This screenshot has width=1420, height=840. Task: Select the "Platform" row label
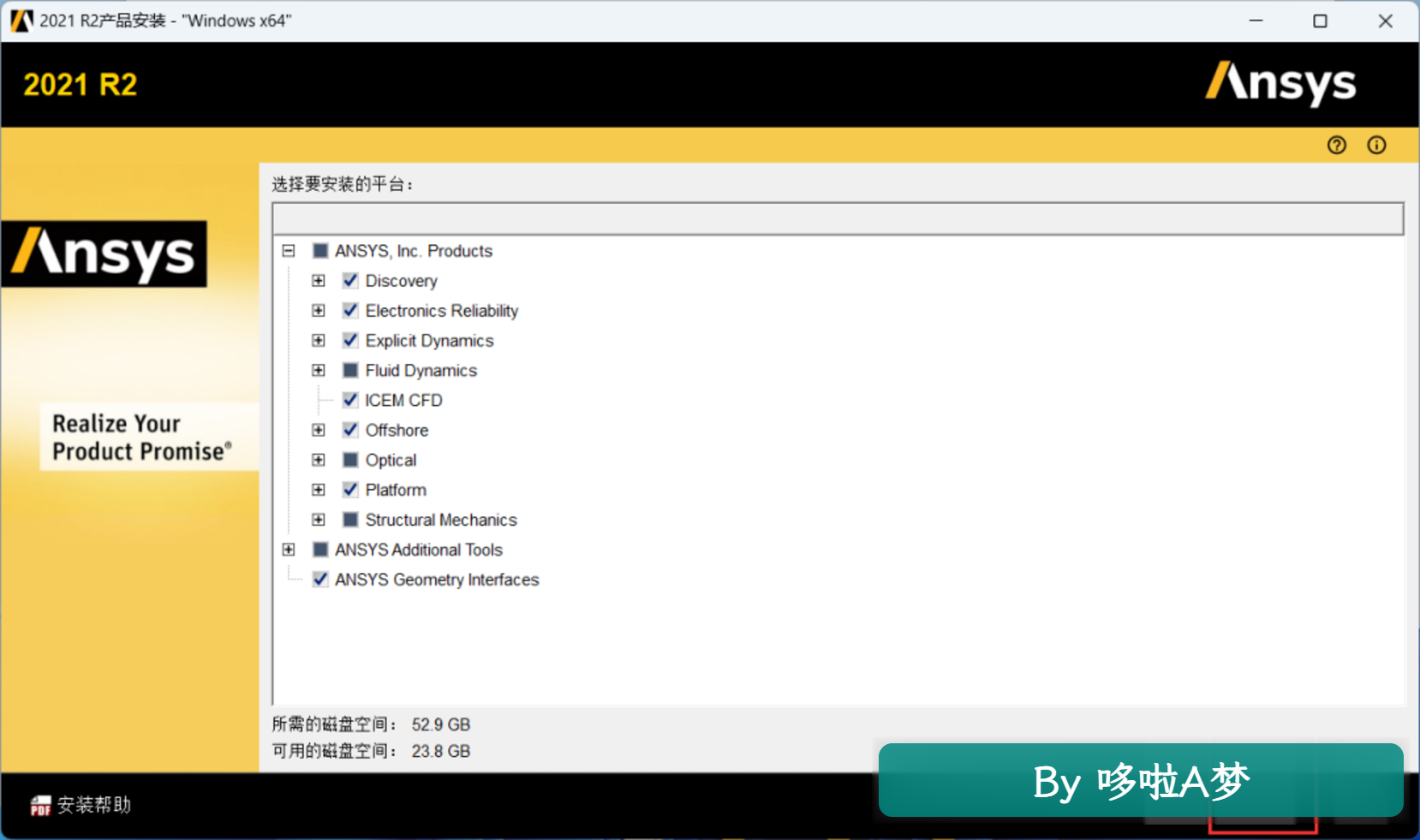point(396,490)
